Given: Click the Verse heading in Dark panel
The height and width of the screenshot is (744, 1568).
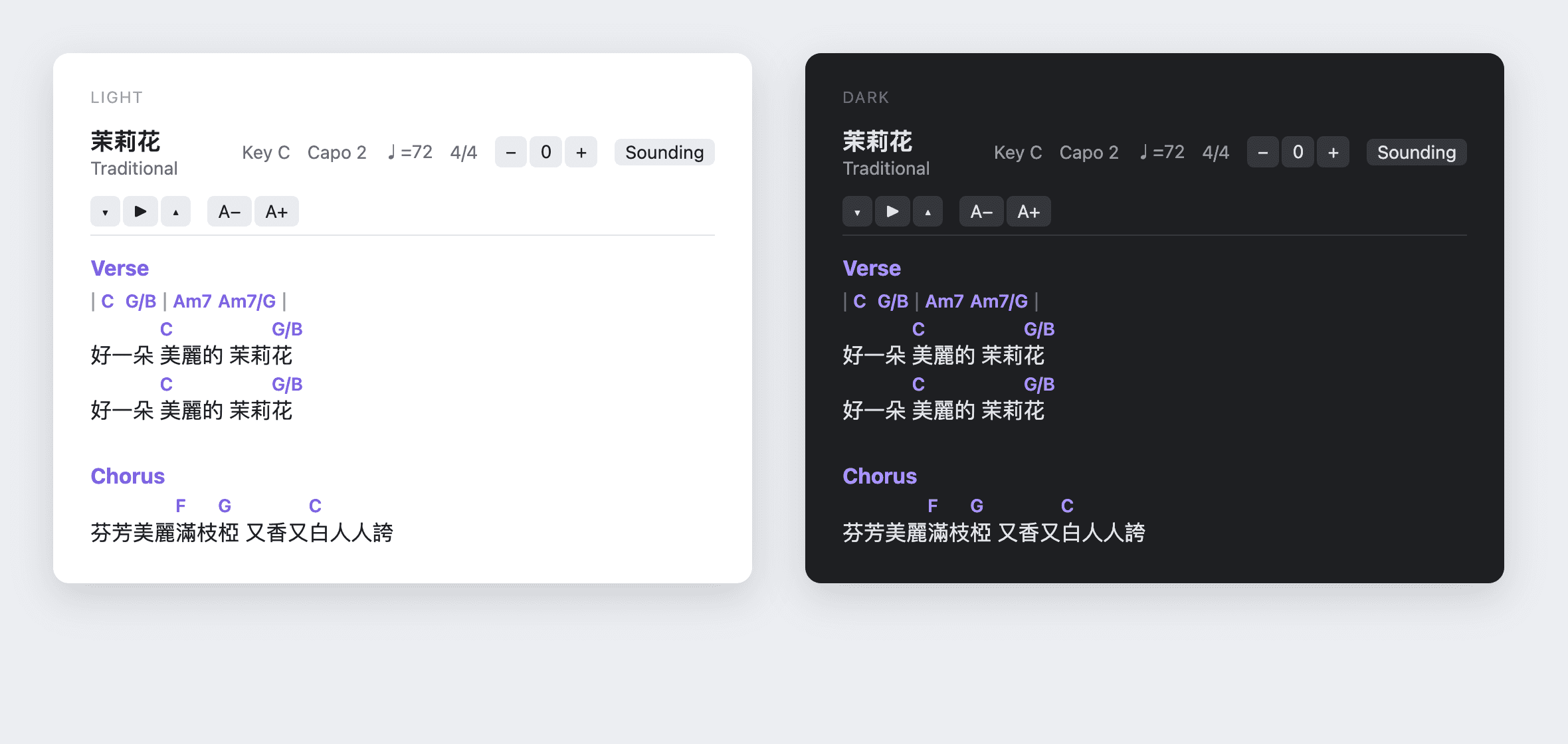Looking at the screenshot, I should [x=872, y=268].
